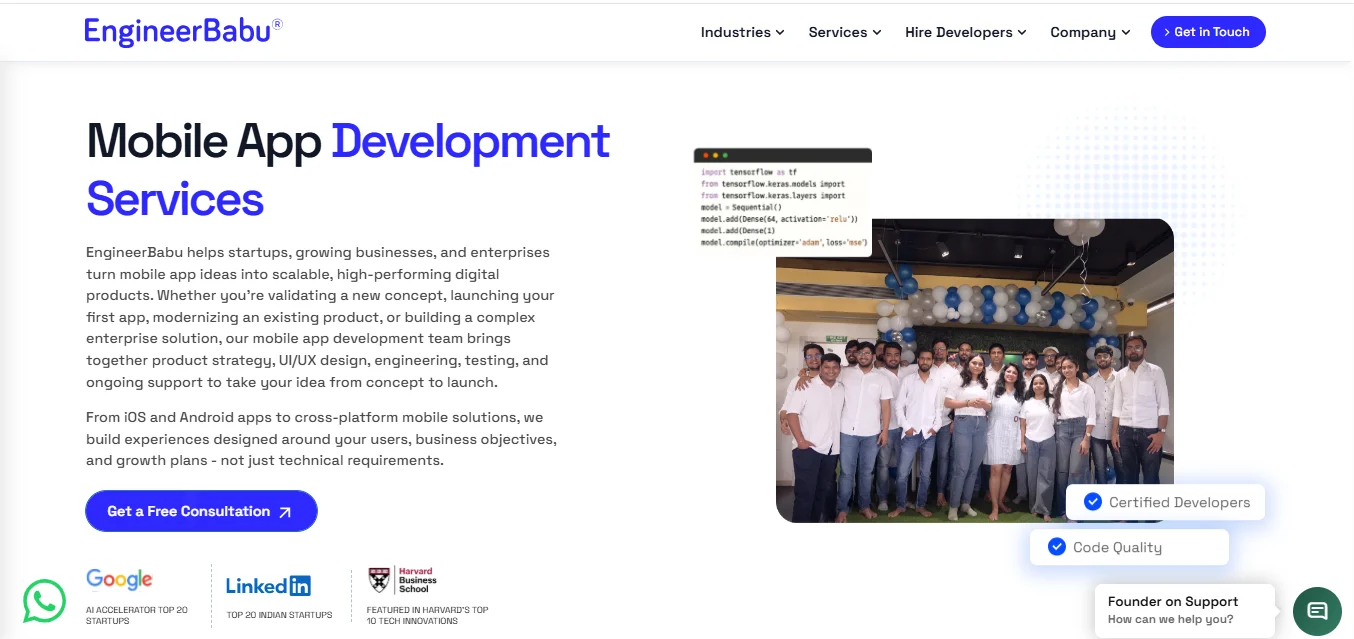Click the Get in Touch button
1354x639 pixels.
[1208, 32]
